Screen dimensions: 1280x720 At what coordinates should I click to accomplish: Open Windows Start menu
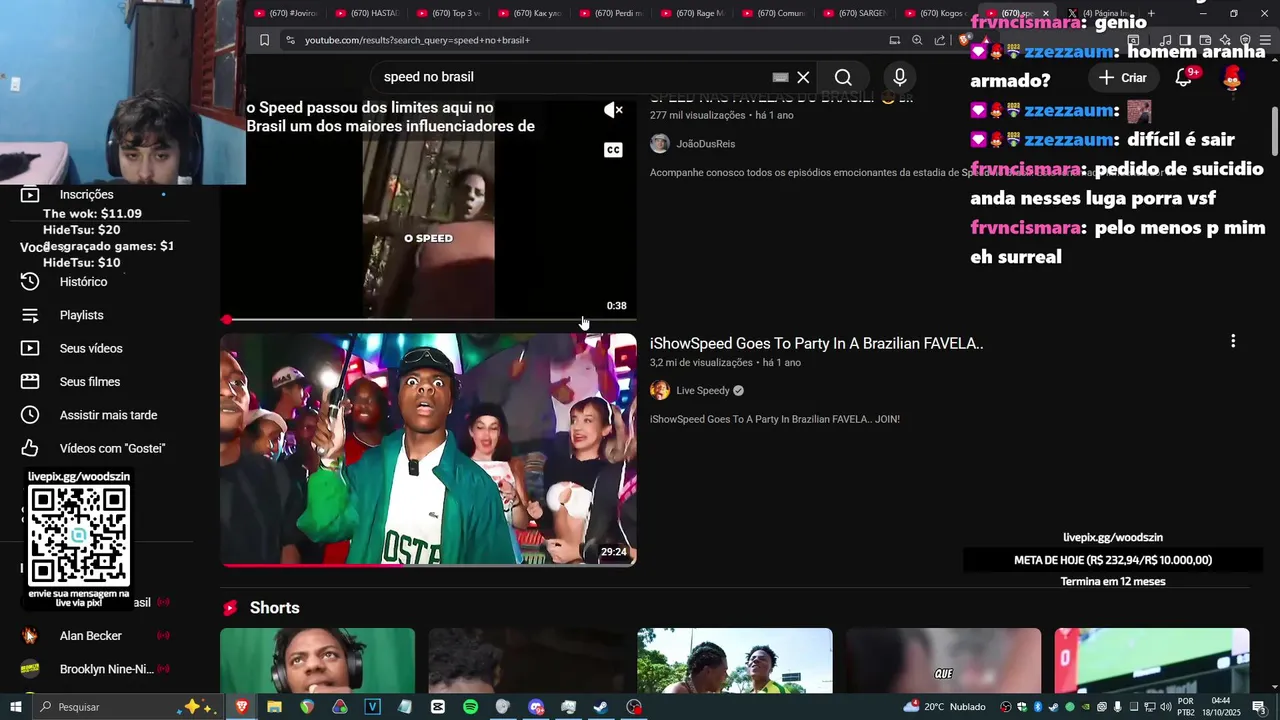tap(16, 707)
